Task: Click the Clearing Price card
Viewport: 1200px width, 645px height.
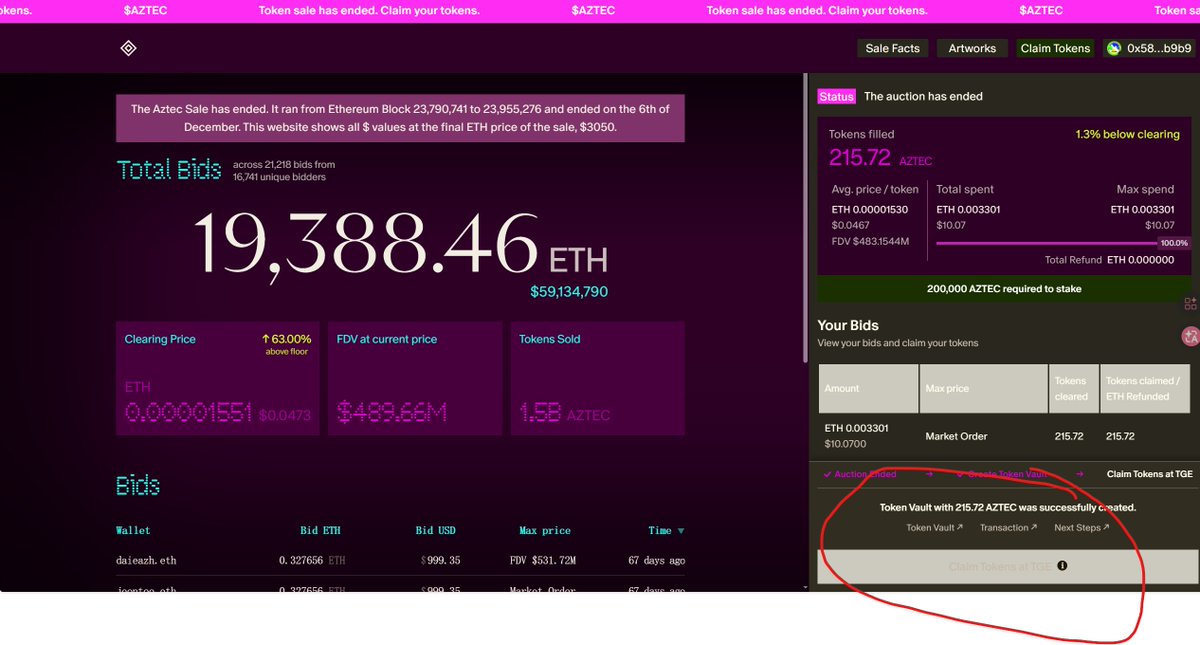Action: point(218,378)
